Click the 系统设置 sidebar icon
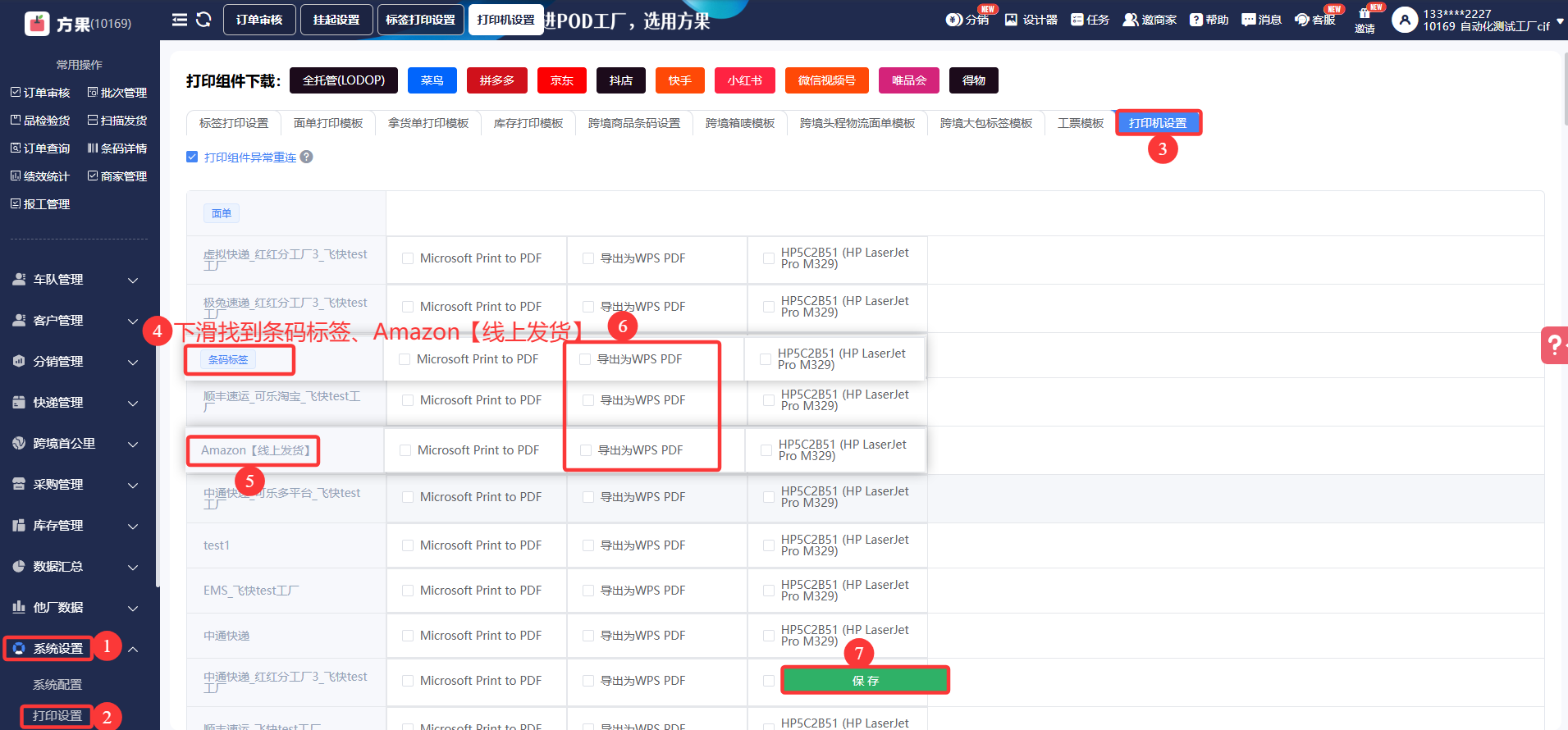This screenshot has width=1568, height=730. click(x=19, y=649)
